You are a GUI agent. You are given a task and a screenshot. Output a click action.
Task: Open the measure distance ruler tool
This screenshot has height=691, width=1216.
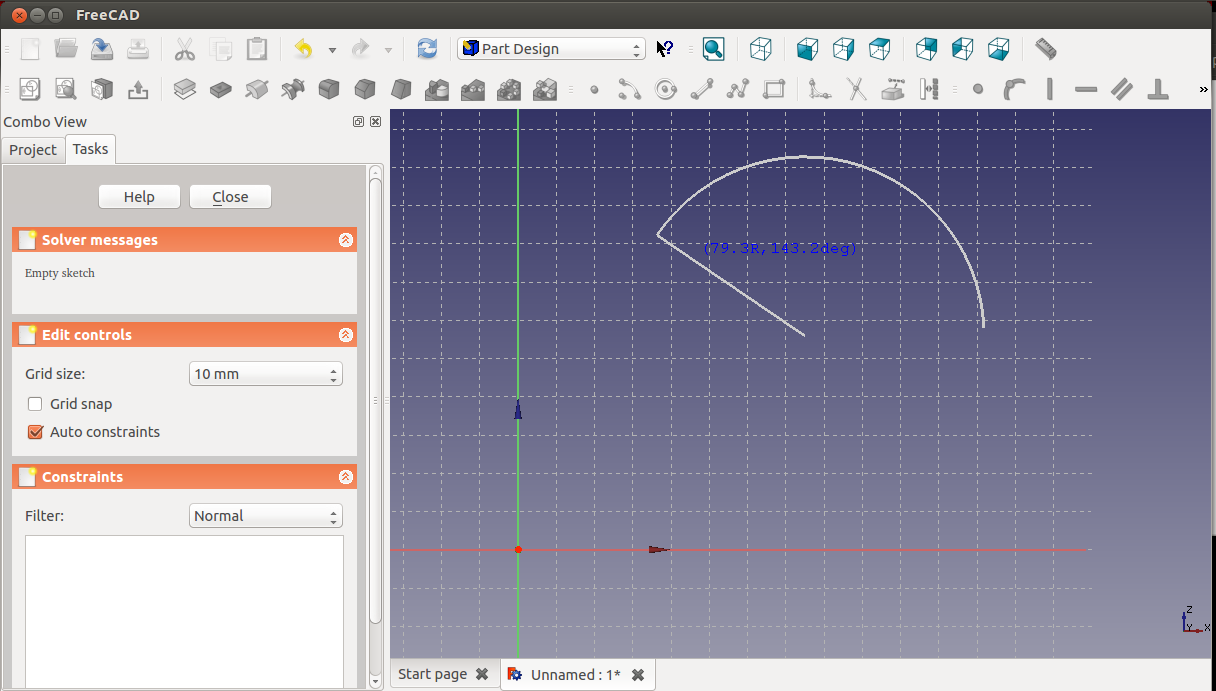click(1045, 49)
